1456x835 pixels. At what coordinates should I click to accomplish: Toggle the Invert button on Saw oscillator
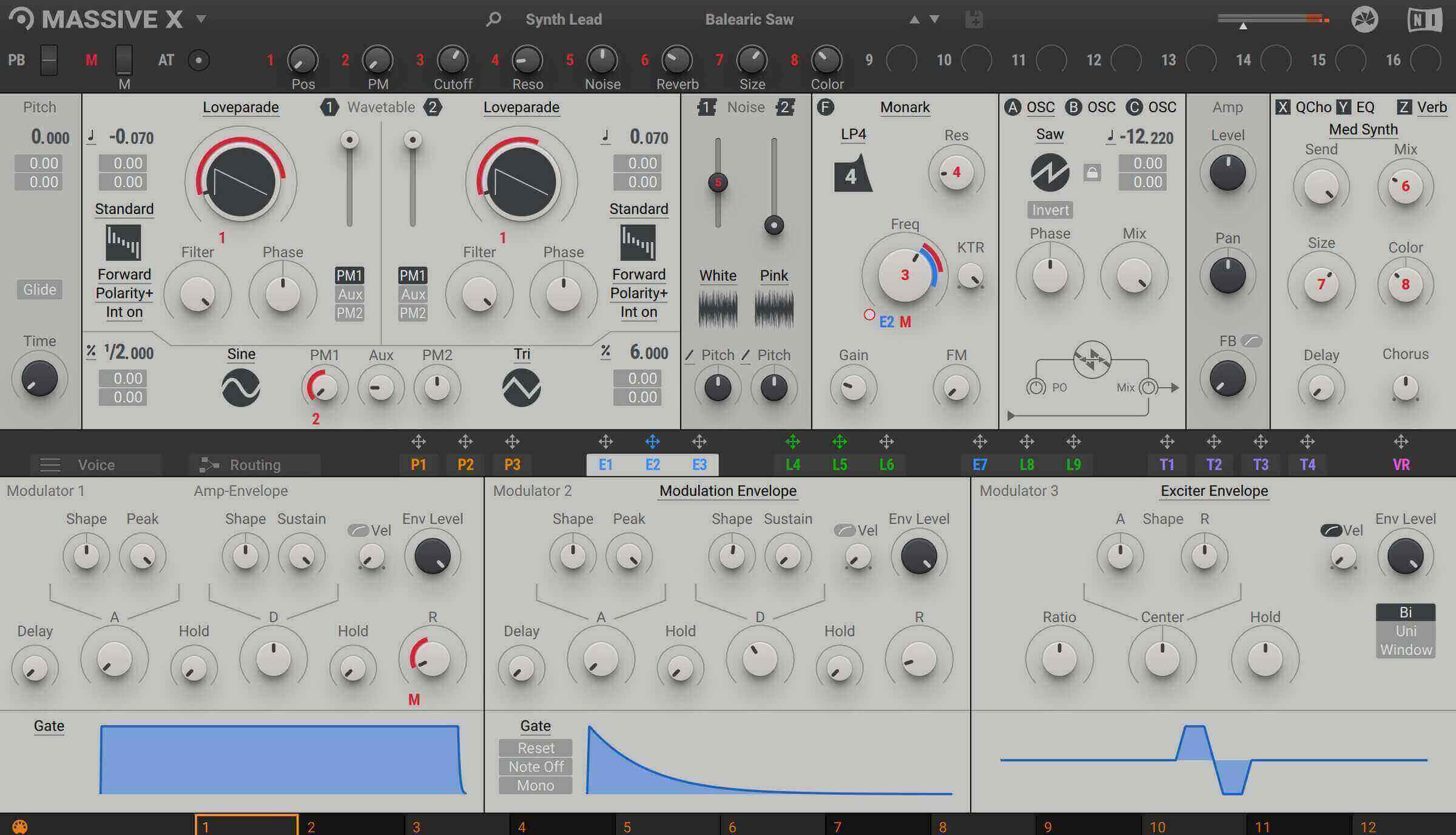[1050, 210]
